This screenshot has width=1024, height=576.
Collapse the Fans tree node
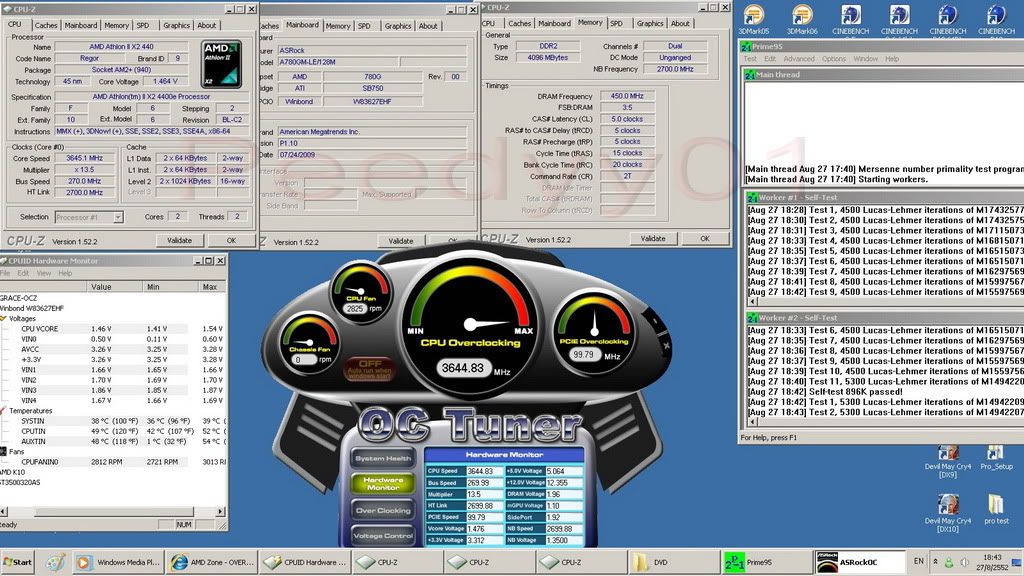[3, 451]
